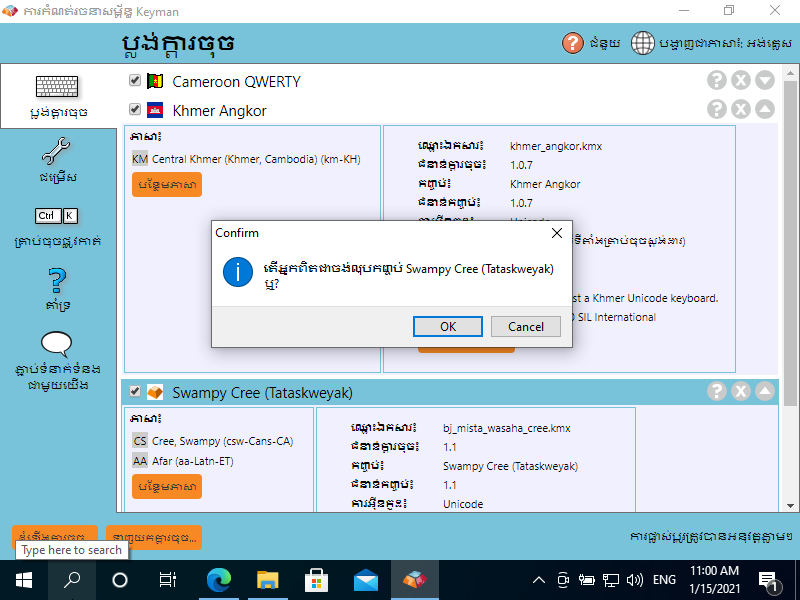Collapse the Swampy Cree details arrow

[x=765, y=391]
